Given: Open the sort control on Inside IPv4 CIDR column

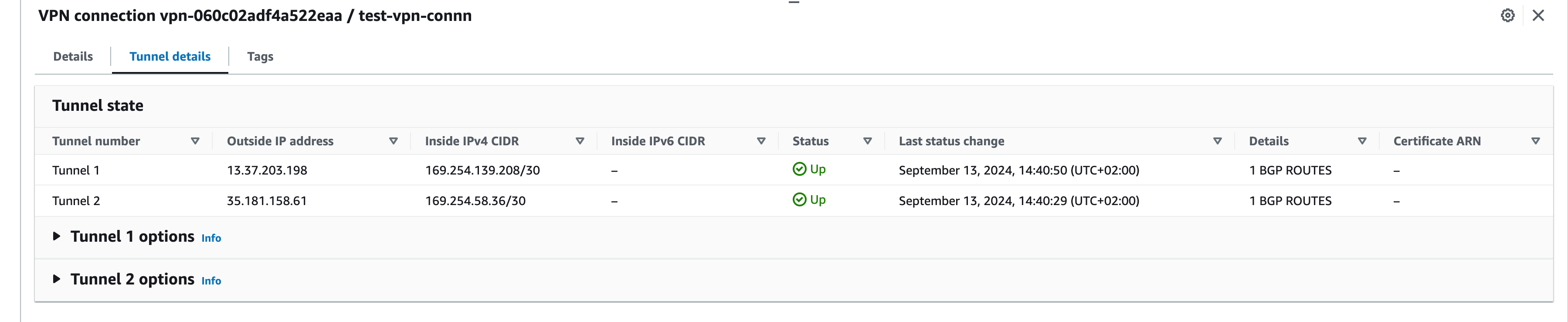Looking at the screenshot, I should (580, 141).
